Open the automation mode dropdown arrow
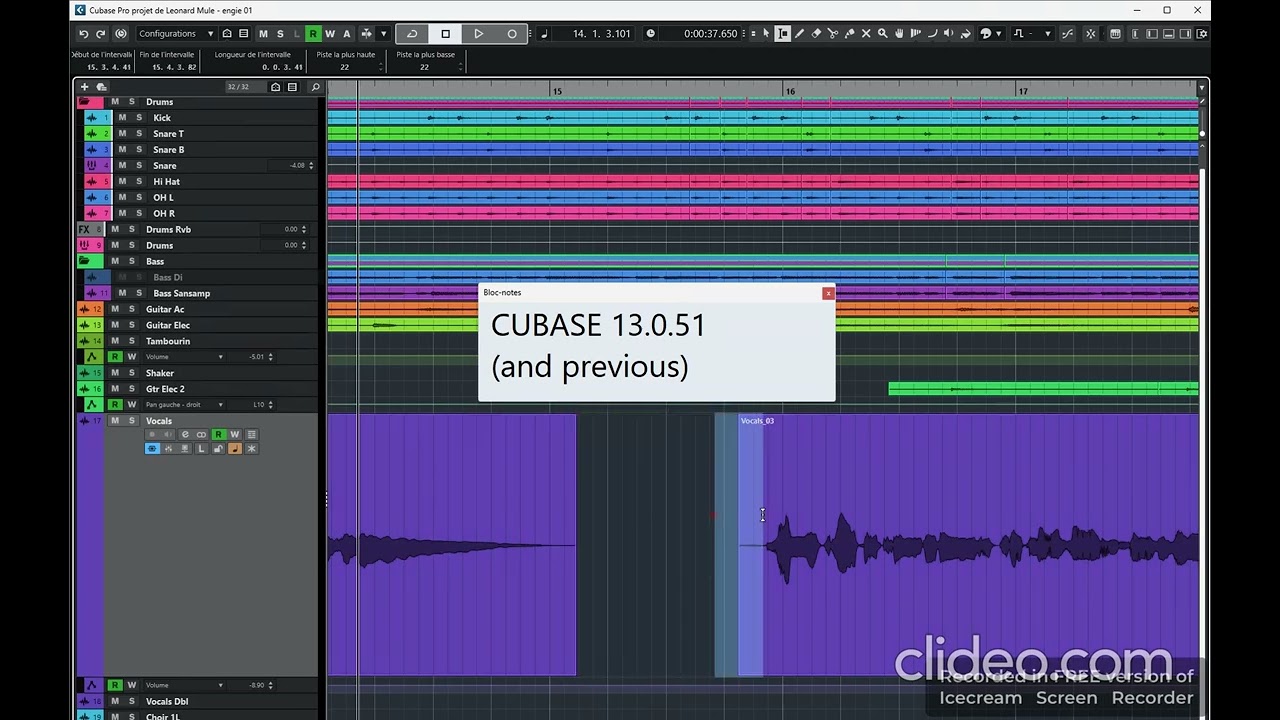1280x720 pixels. coord(383,33)
